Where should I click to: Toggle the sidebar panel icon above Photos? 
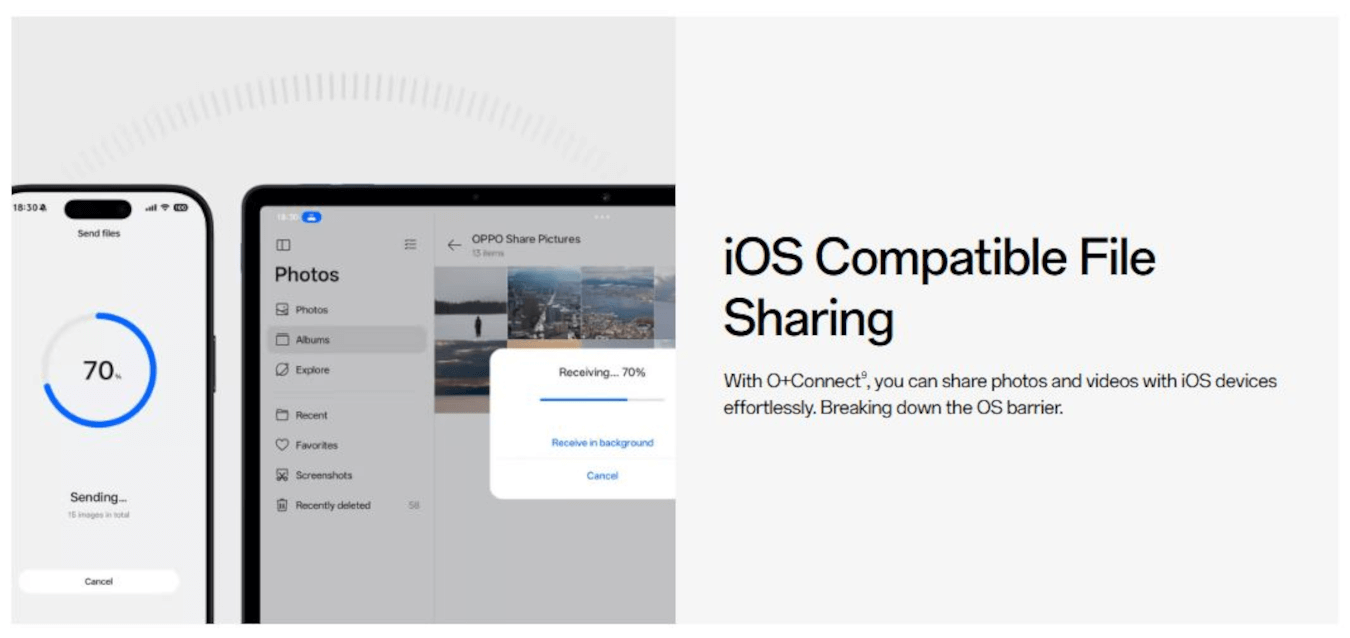tap(283, 245)
